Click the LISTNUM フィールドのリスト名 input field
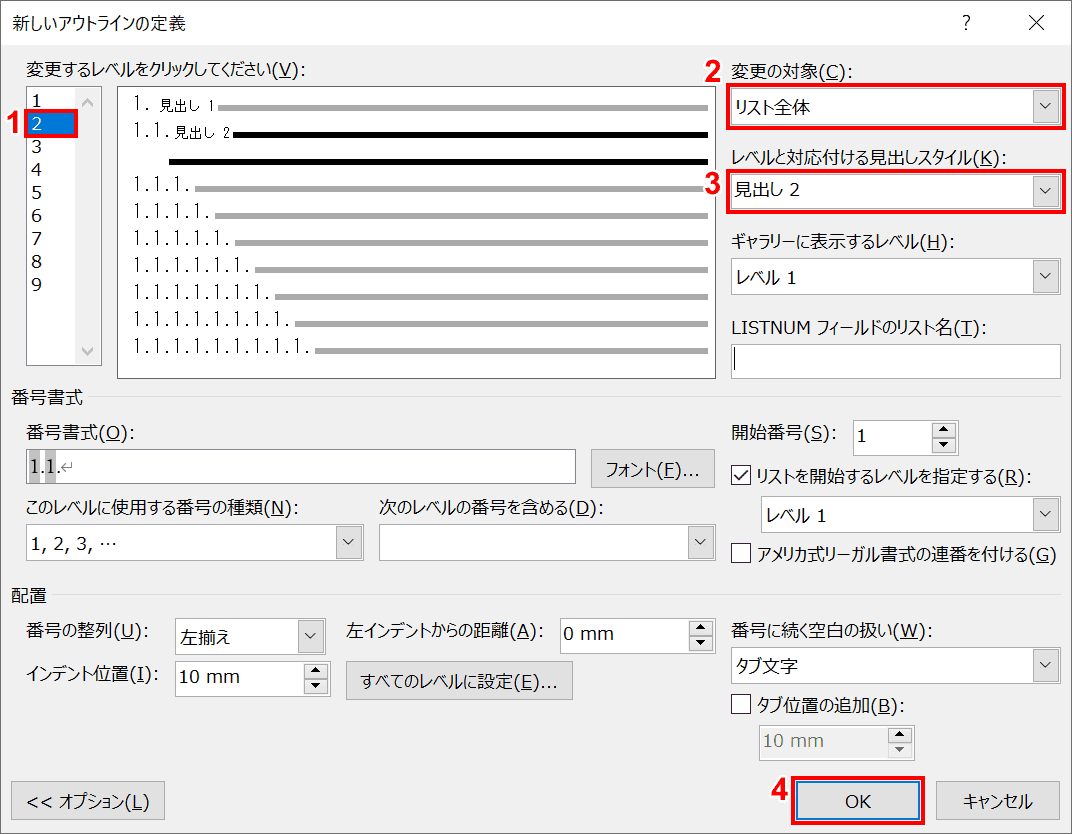 (x=895, y=361)
